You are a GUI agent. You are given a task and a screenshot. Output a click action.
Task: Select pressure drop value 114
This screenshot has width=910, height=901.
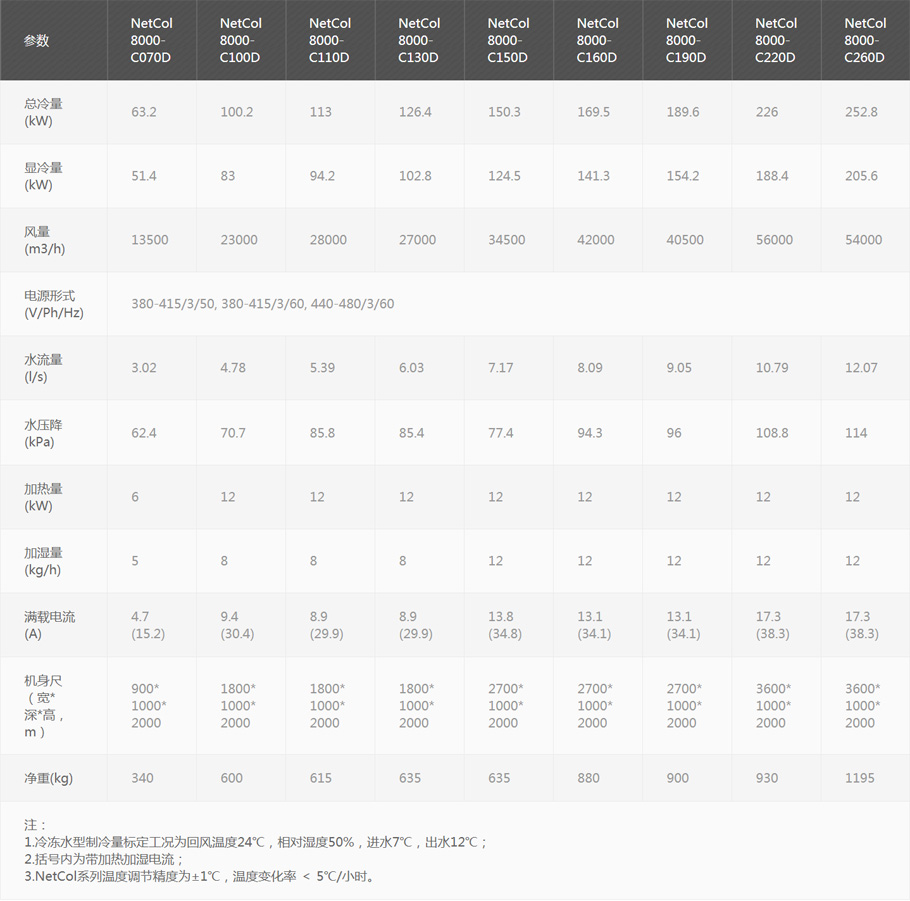pos(856,433)
